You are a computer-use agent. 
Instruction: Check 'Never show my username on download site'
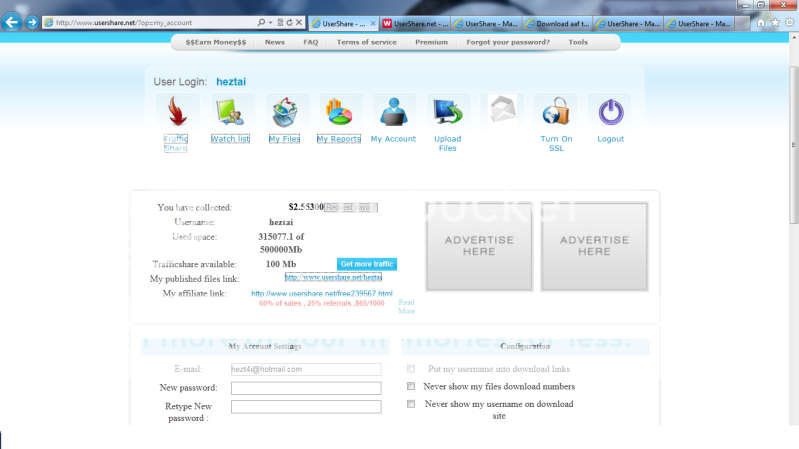(411, 404)
